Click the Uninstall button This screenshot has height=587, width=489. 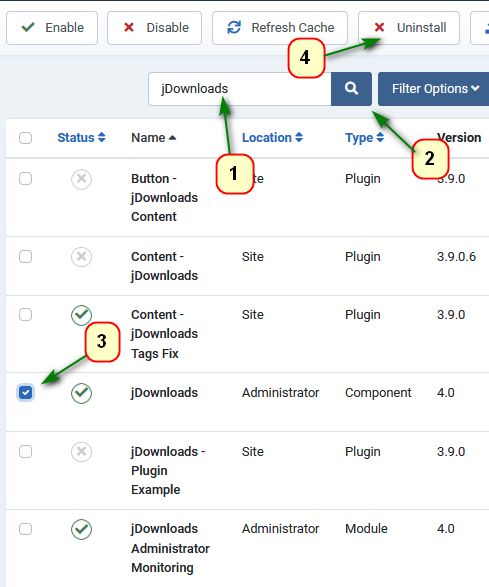click(x=409, y=28)
